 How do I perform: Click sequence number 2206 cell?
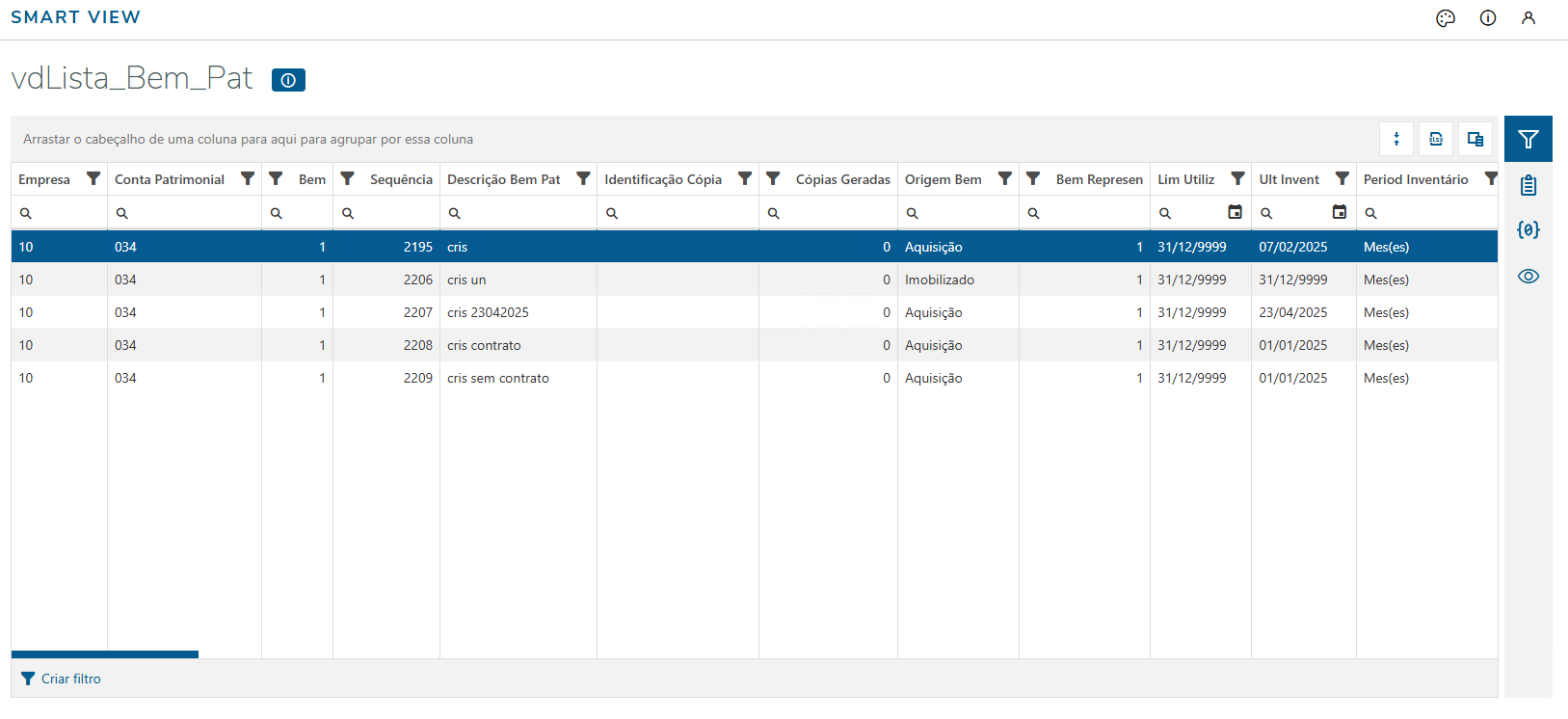tap(386, 280)
